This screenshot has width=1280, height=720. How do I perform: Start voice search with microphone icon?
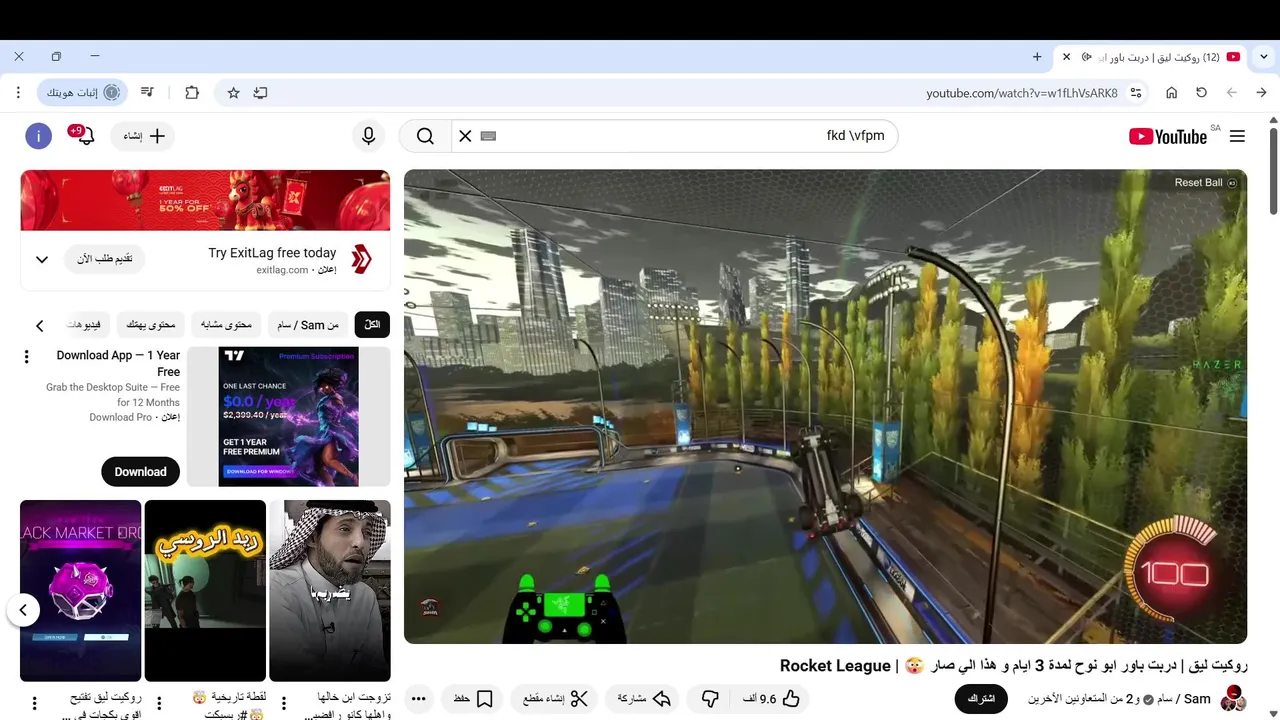pyautogui.click(x=368, y=136)
